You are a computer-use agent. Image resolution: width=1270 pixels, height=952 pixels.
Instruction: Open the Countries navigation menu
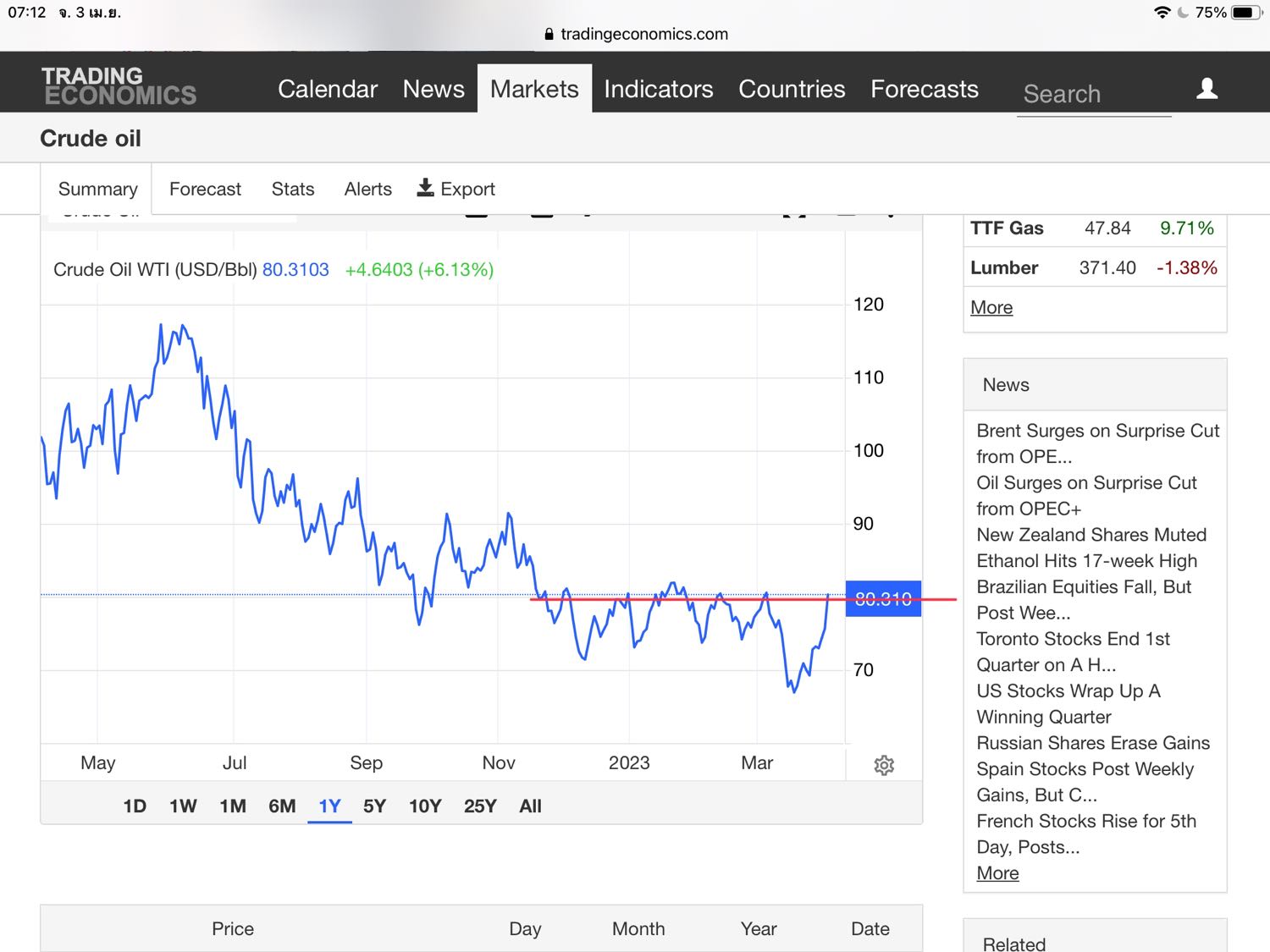point(792,89)
